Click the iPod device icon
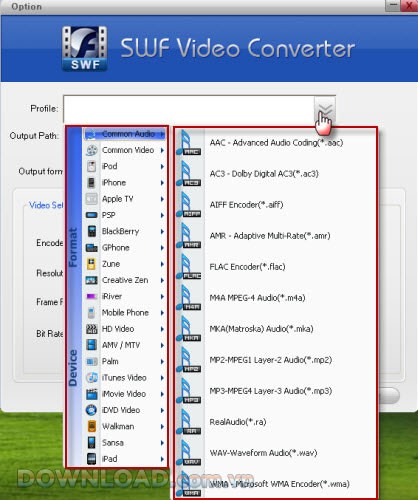The width and height of the screenshot is (418, 500). click(91, 166)
